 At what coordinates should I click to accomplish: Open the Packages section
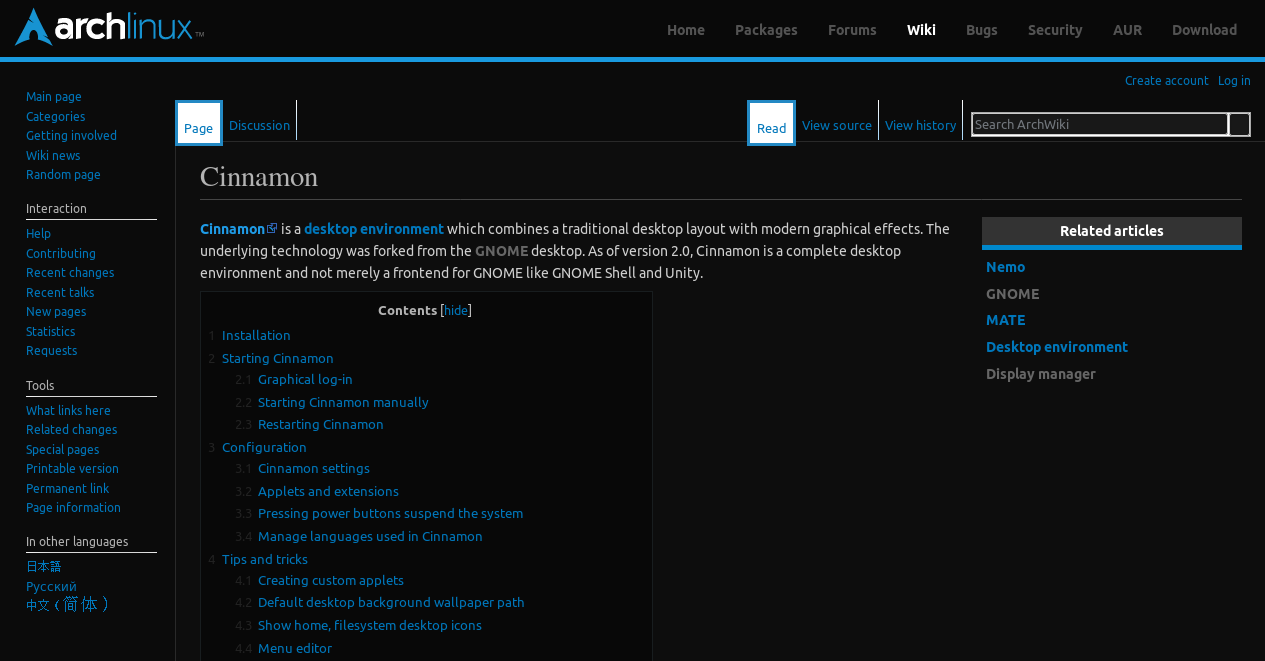(x=766, y=30)
